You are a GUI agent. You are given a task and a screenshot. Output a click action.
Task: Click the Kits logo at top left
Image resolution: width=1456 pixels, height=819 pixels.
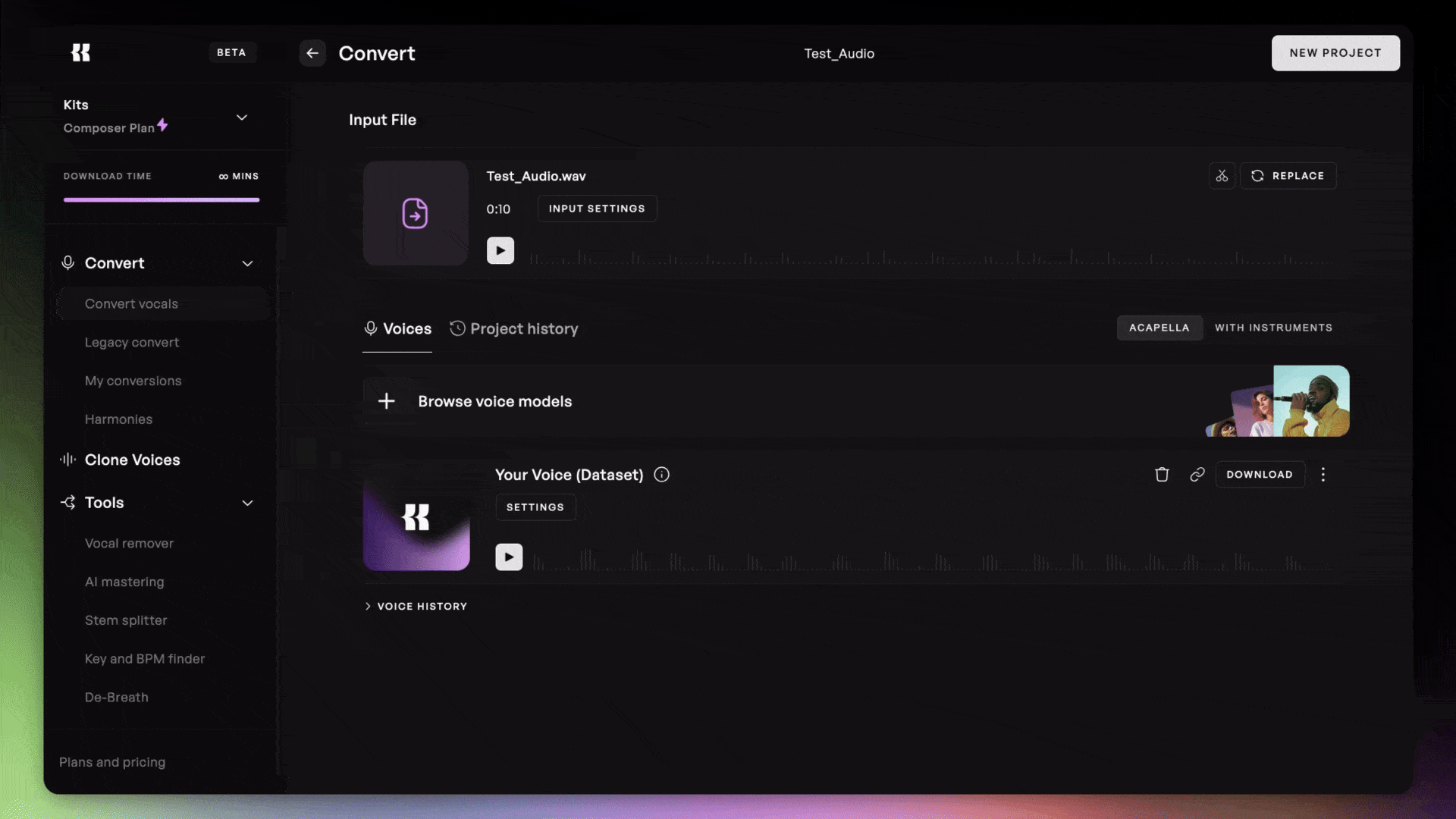[80, 52]
